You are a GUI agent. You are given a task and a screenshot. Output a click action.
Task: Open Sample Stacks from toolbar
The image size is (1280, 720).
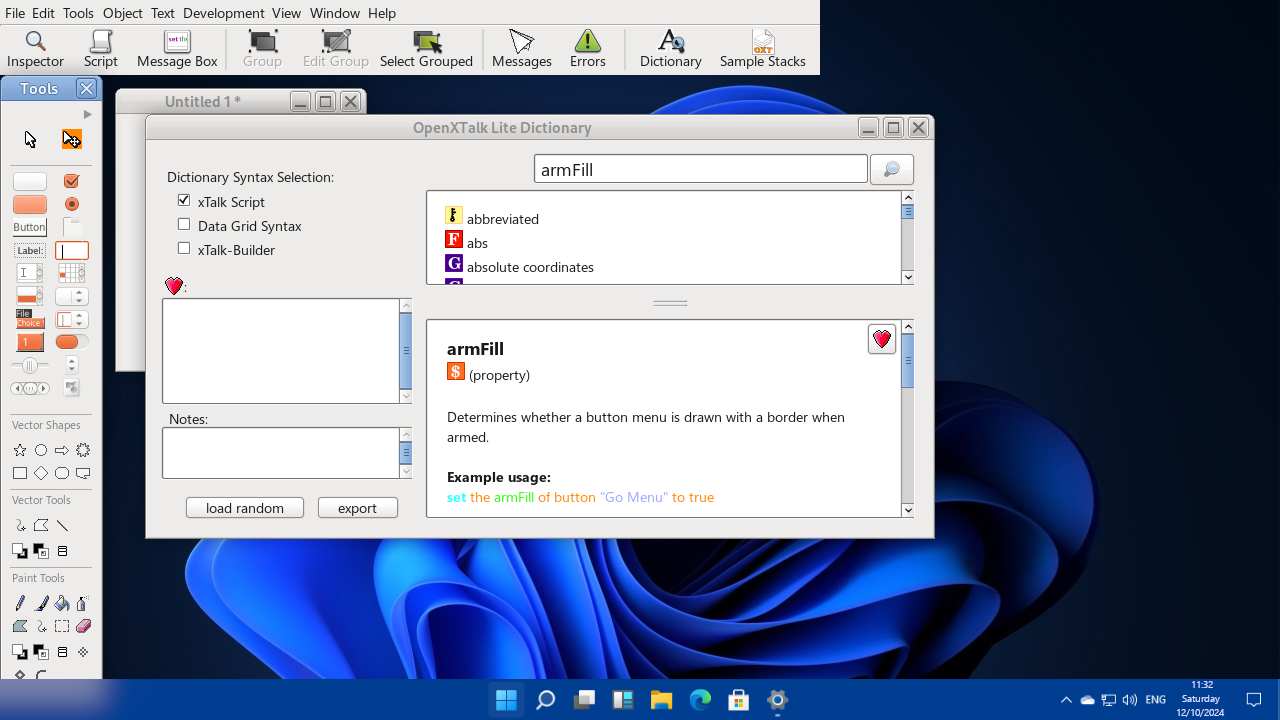(x=763, y=49)
